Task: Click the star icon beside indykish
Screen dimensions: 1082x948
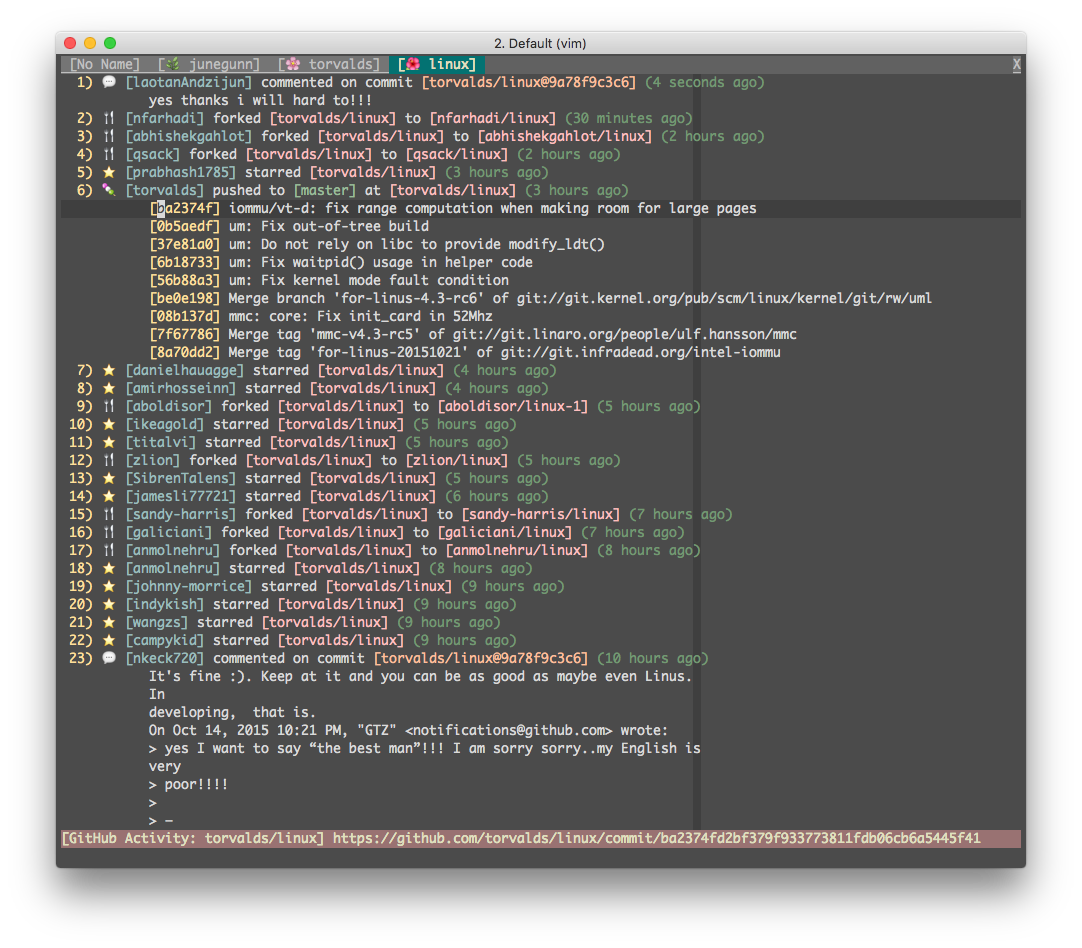Action: pyautogui.click(x=109, y=604)
